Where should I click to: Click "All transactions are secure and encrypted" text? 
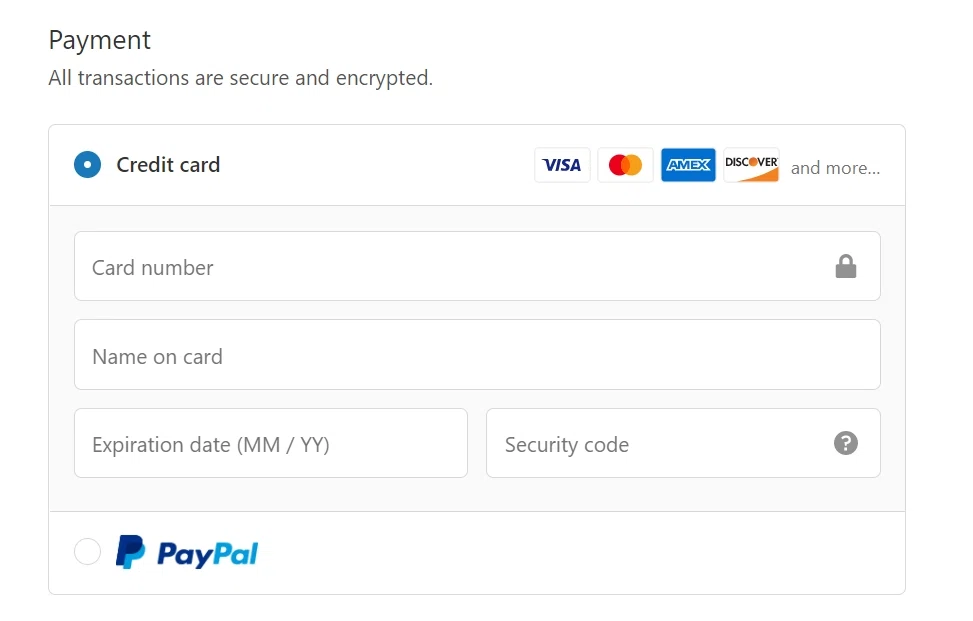coord(240,78)
